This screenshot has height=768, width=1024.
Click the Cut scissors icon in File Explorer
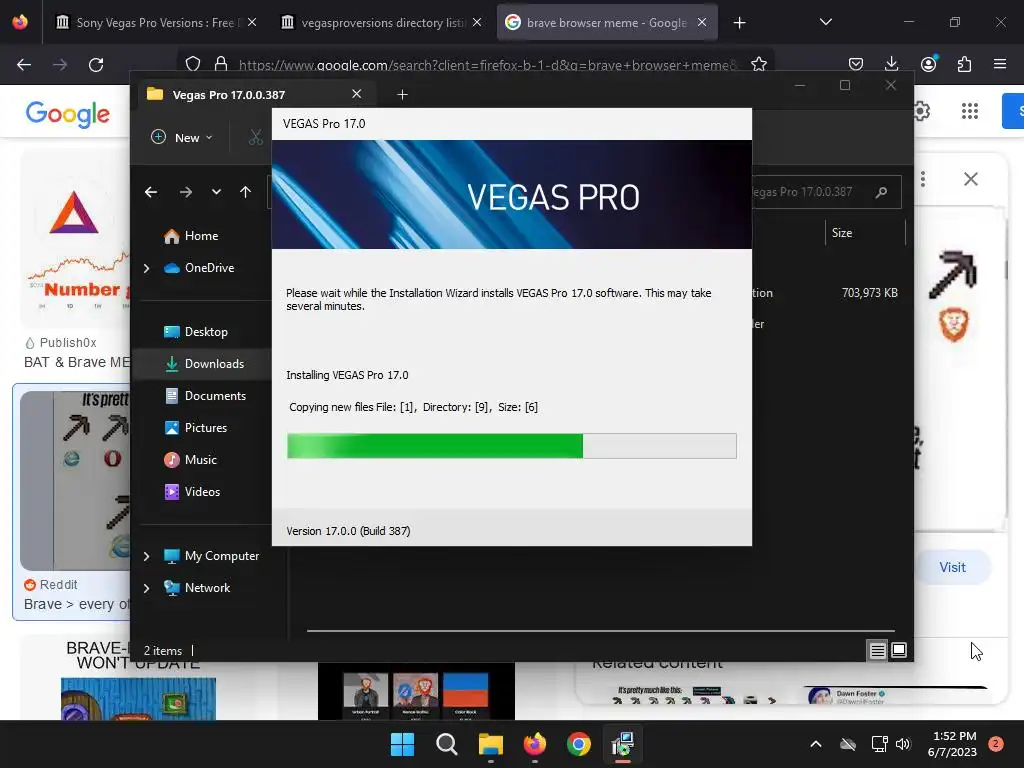(255, 138)
